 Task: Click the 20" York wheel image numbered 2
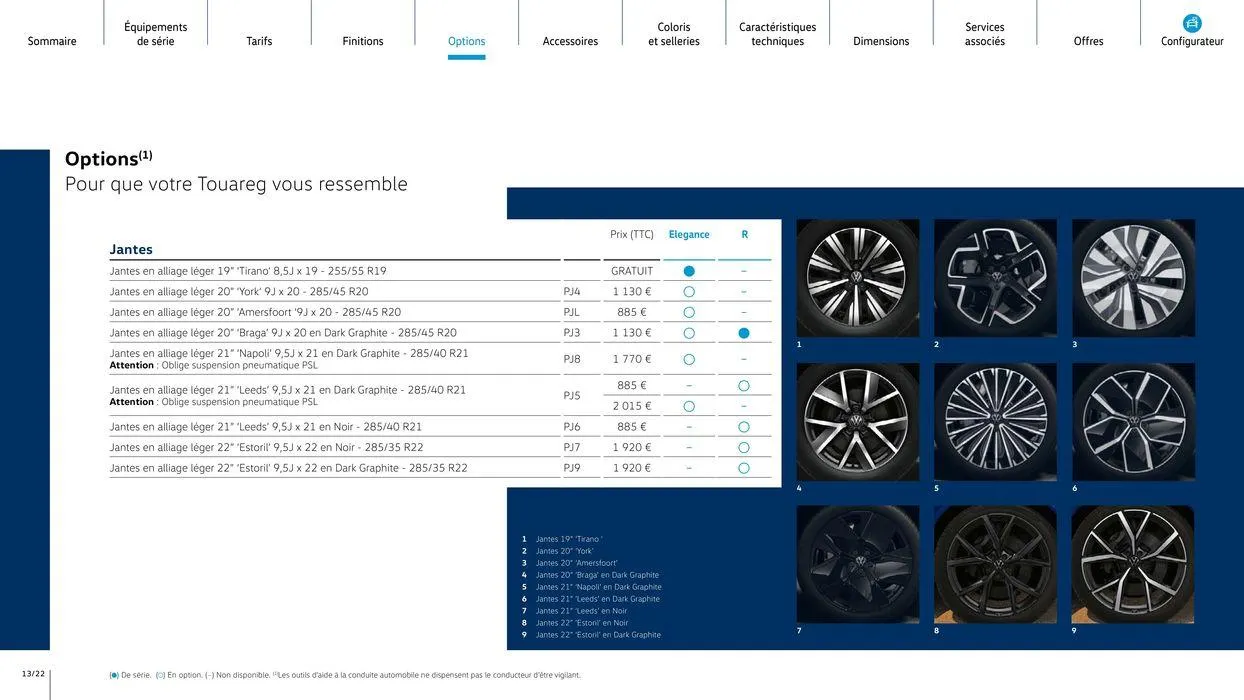[995, 278]
